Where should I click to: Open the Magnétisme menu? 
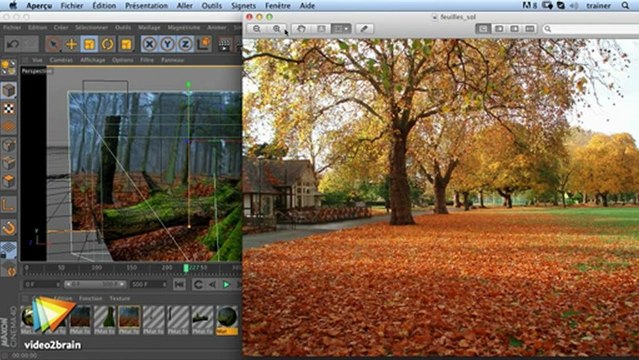(x=183, y=27)
